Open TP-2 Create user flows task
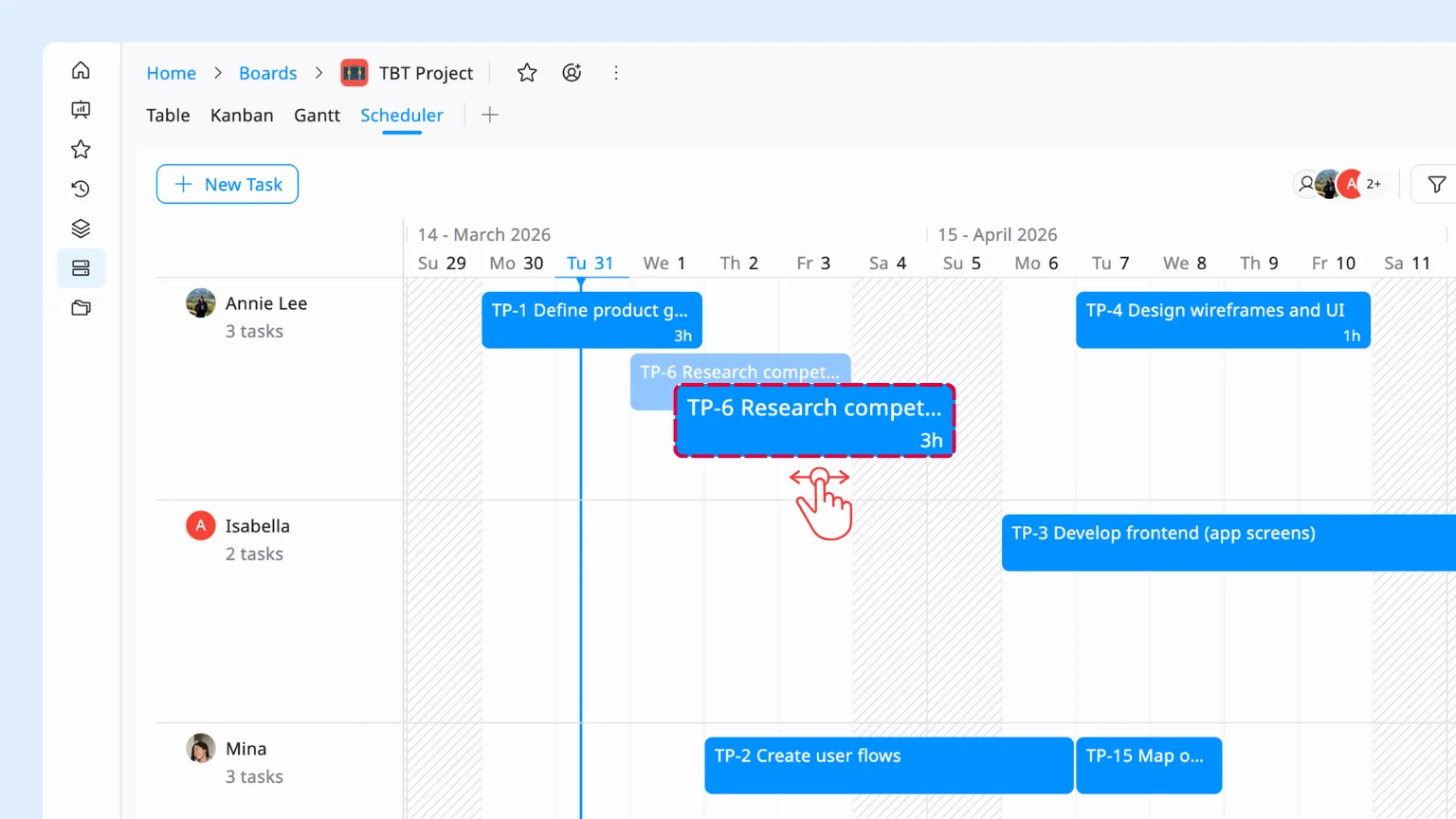The height and width of the screenshot is (819, 1456). pos(888,765)
